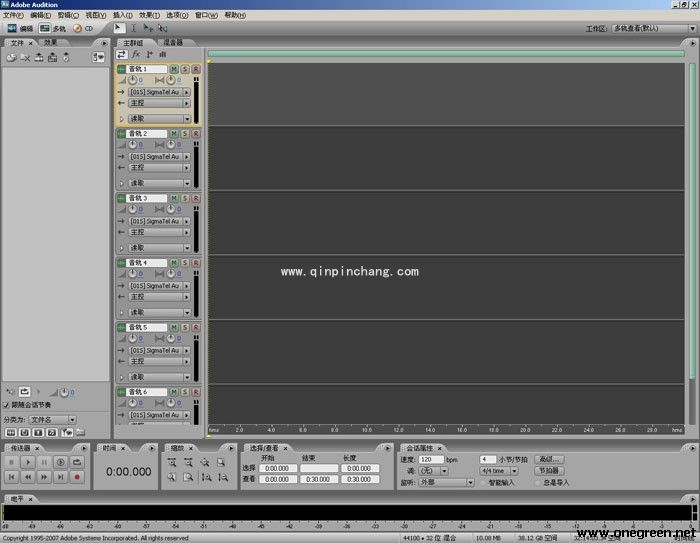Click Zoom In Horizontally icon
Screen dimensions: 700x543
click(x=172, y=463)
